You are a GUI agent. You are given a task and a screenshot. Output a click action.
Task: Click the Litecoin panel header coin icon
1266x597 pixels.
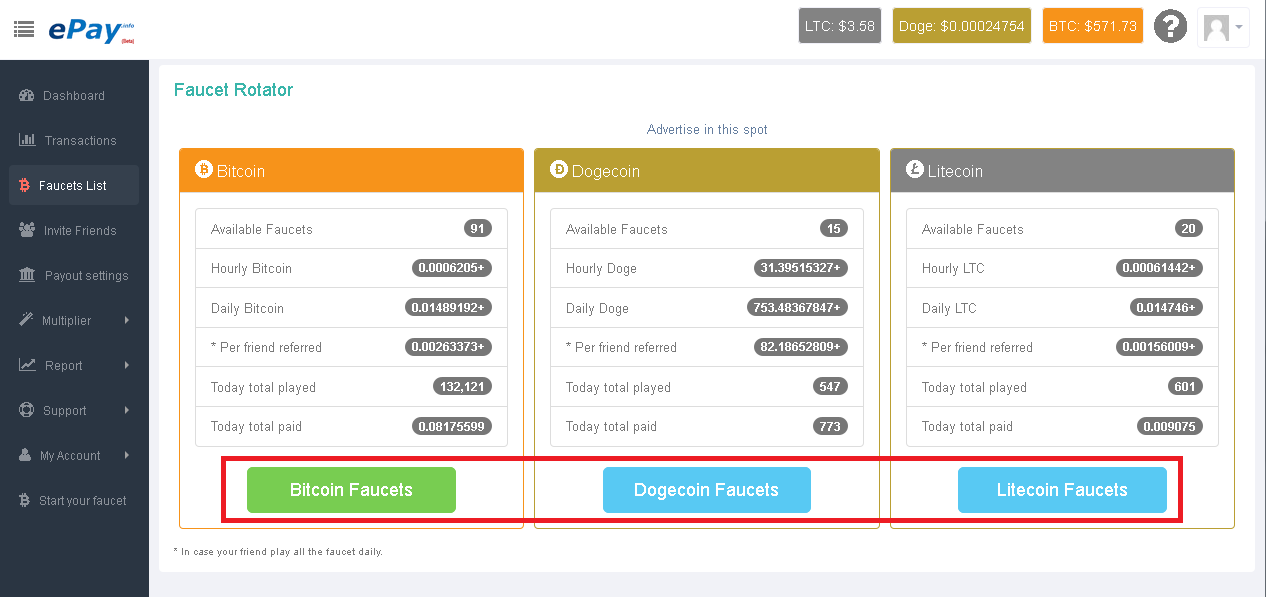click(x=915, y=170)
